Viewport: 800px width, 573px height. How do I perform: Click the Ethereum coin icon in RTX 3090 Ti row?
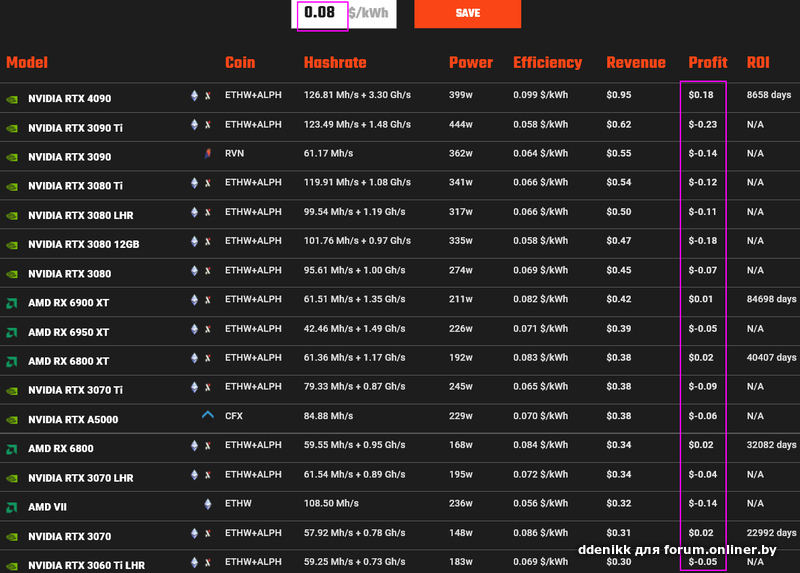(194, 124)
